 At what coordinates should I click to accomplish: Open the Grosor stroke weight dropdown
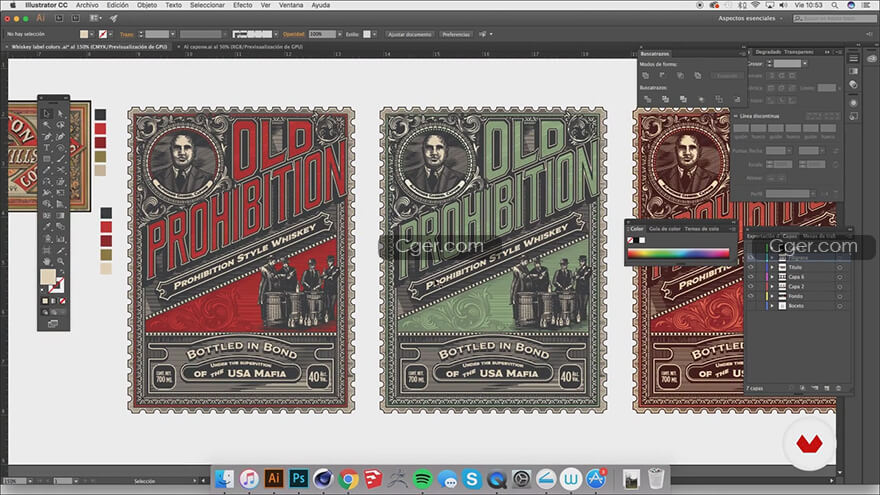804,63
